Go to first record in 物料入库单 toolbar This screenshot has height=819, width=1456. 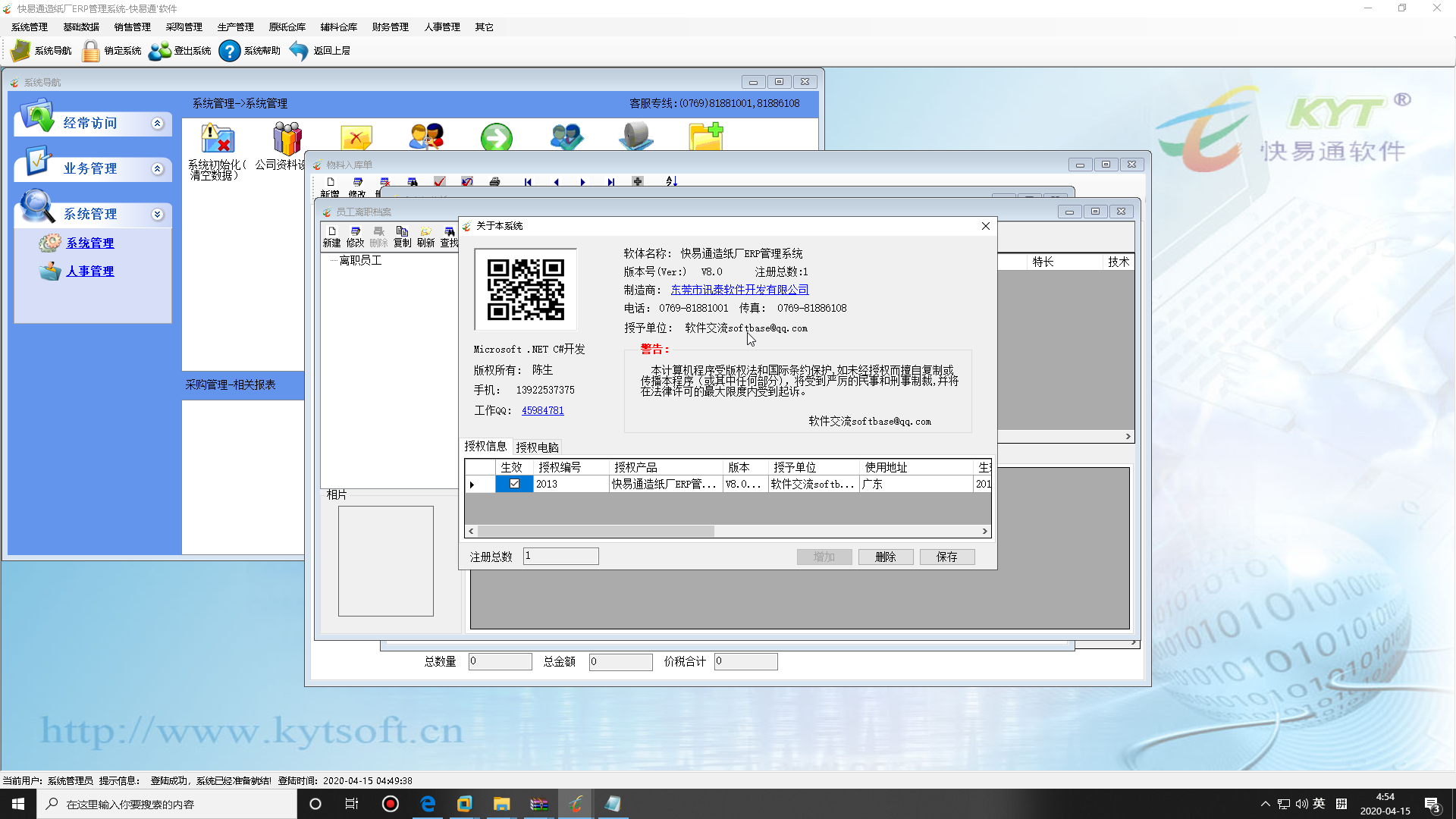[528, 182]
